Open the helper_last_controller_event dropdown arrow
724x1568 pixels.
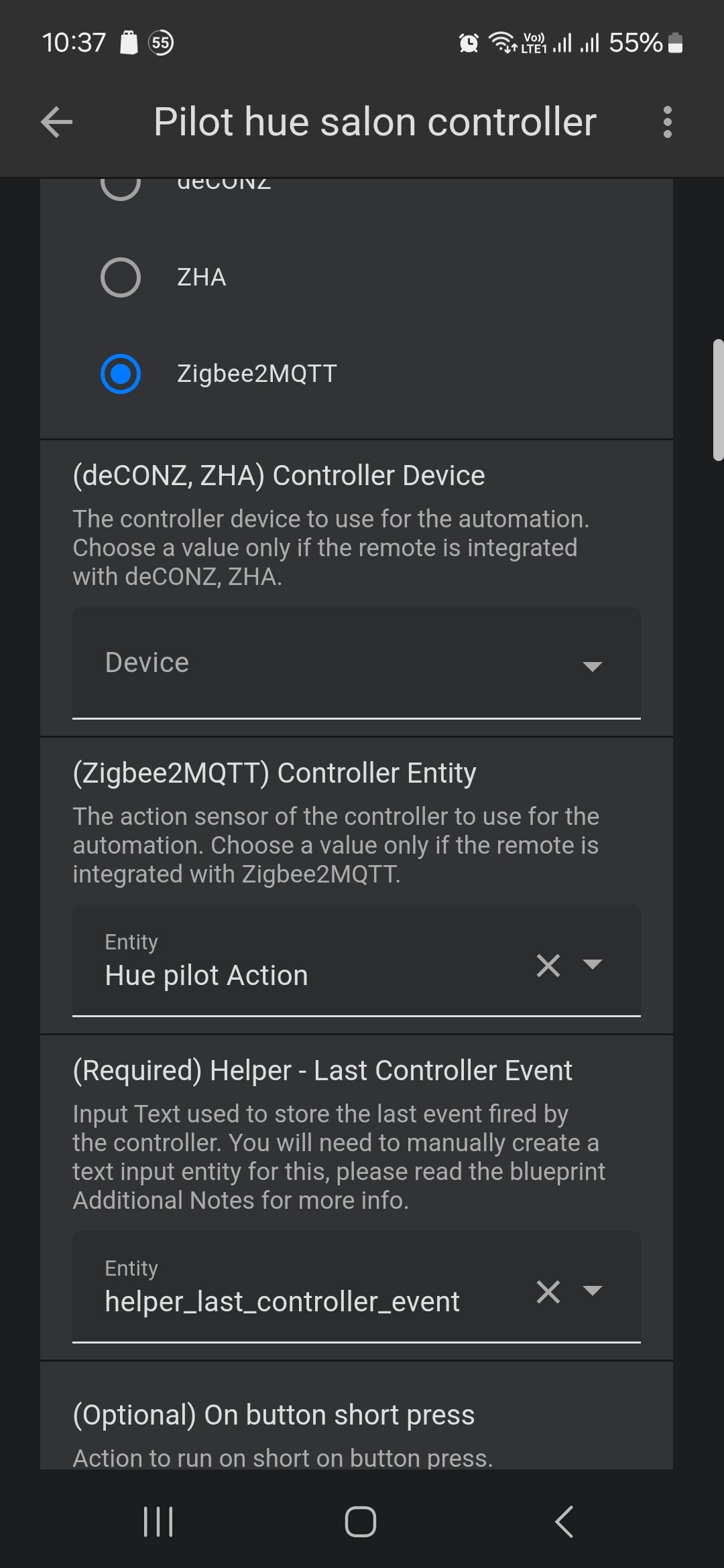click(x=592, y=1291)
